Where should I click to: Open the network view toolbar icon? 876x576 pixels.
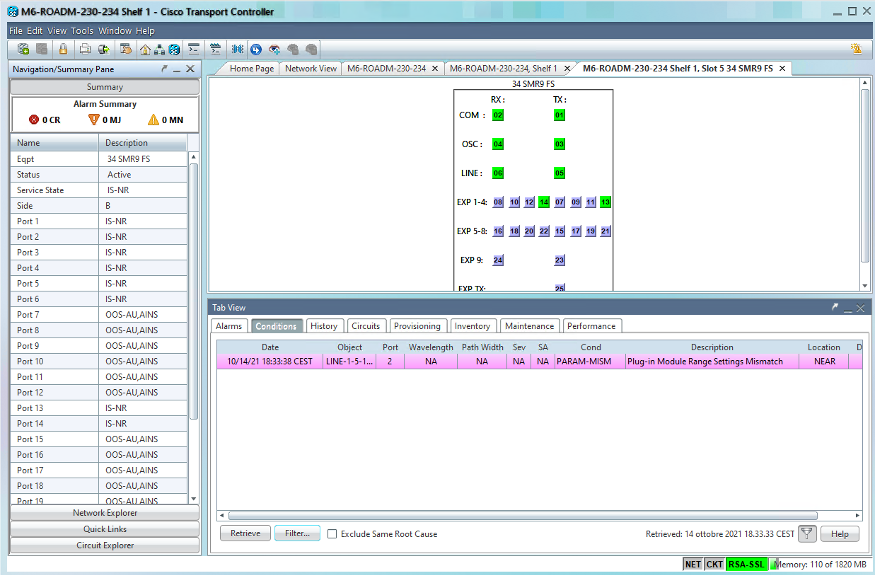(160, 50)
